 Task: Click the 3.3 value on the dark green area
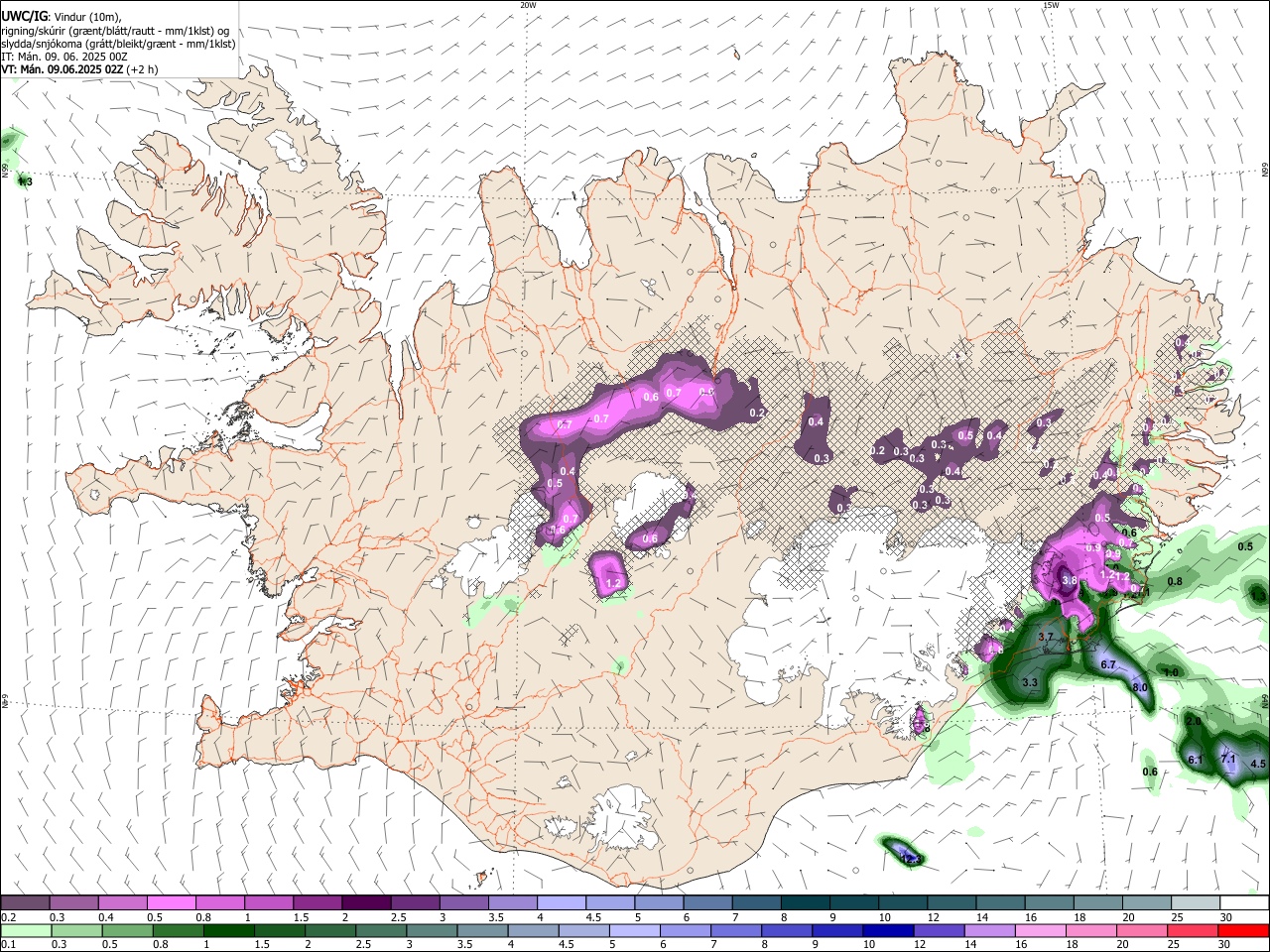pyautogui.click(x=1030, y=682)
